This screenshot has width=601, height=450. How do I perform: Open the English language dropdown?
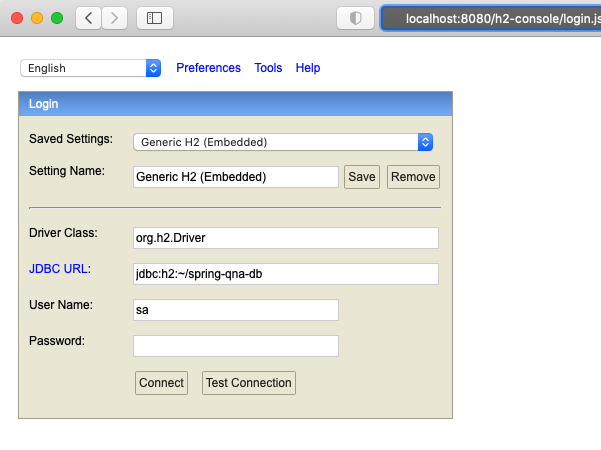pos(90,68)
